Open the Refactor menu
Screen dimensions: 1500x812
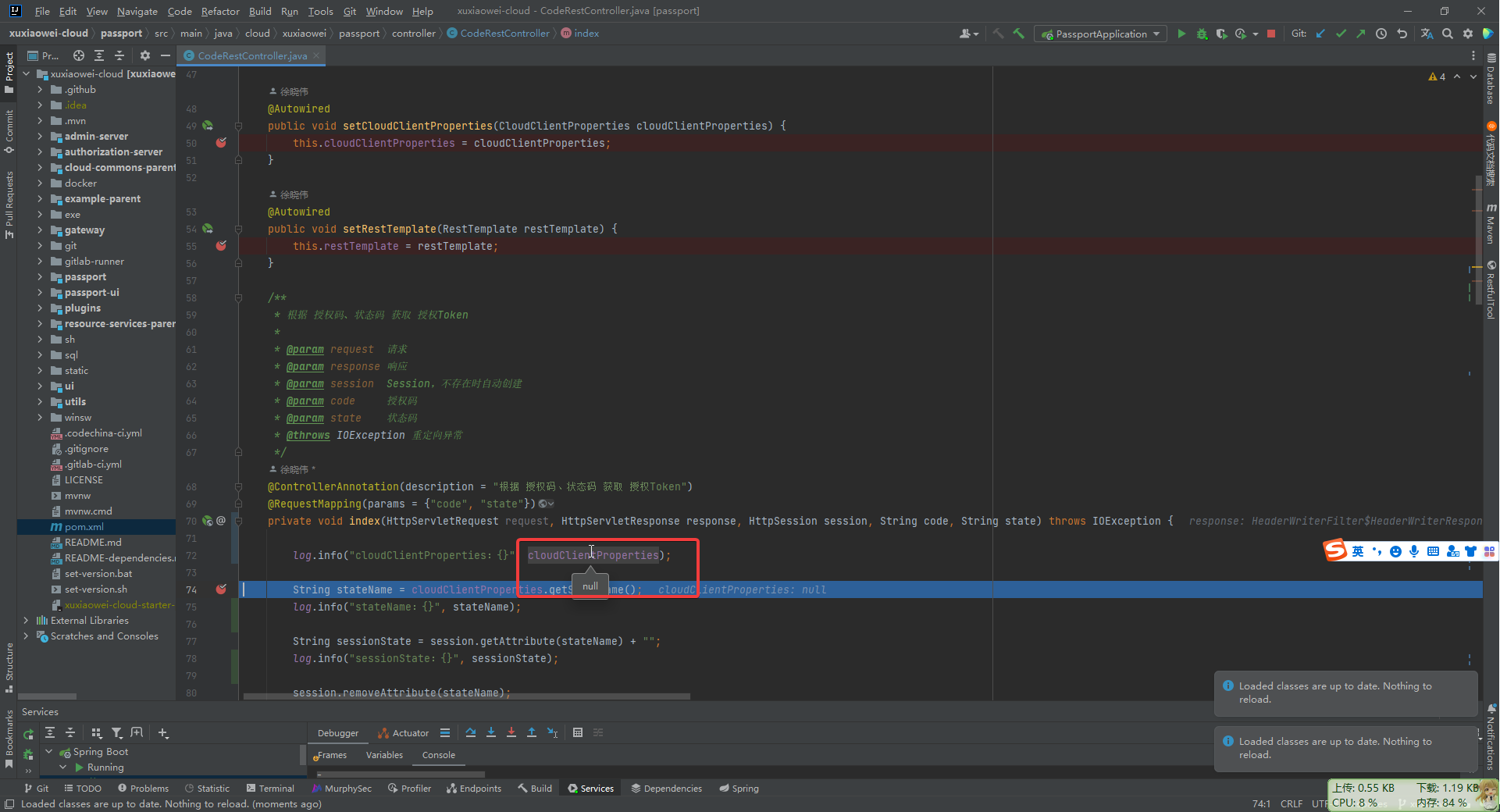[x=220, y=11]
